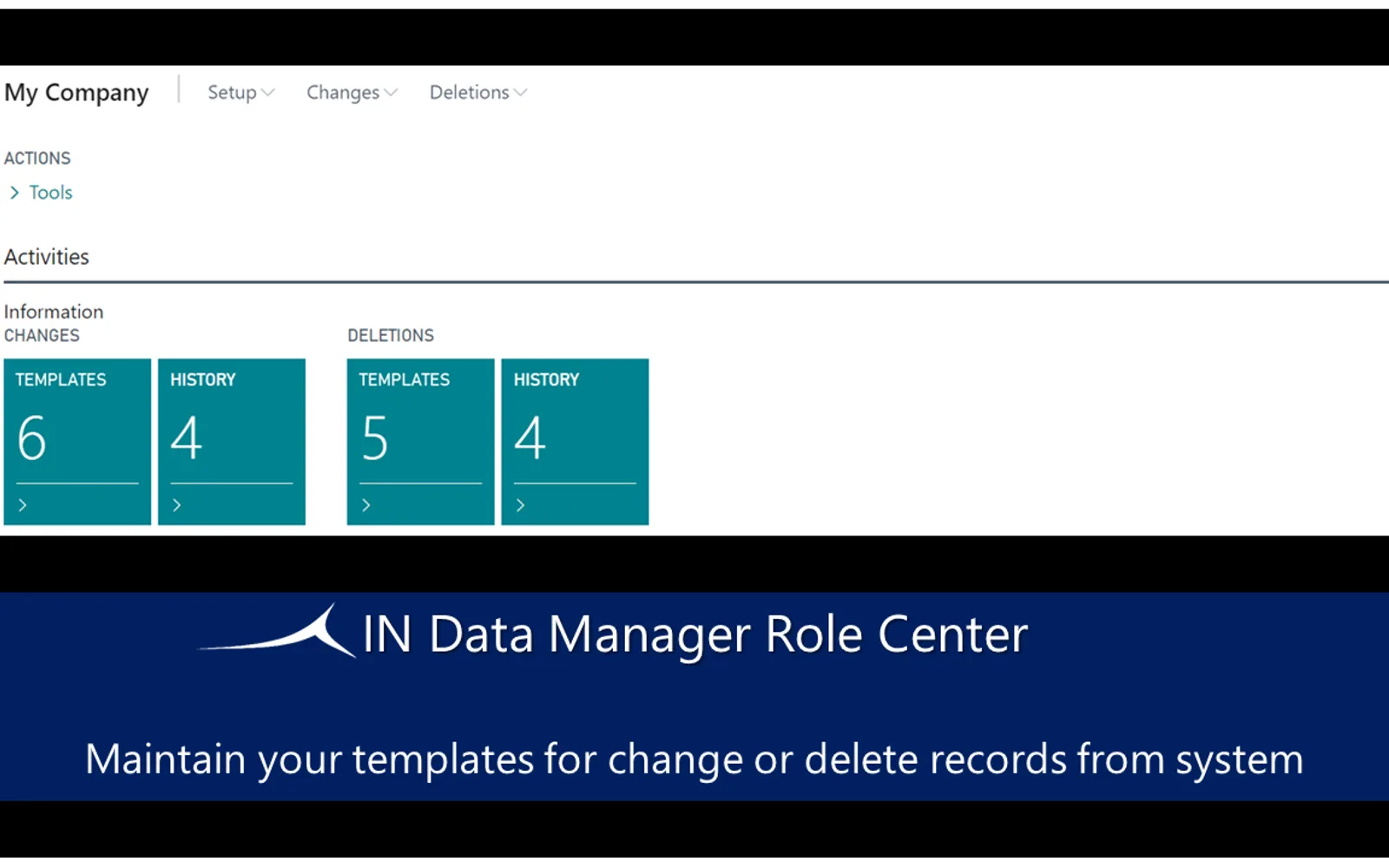This screenshot has width=1389, height=868.
Task: Click arrow icon on Changes Templates tile
Action: (23, 505)
